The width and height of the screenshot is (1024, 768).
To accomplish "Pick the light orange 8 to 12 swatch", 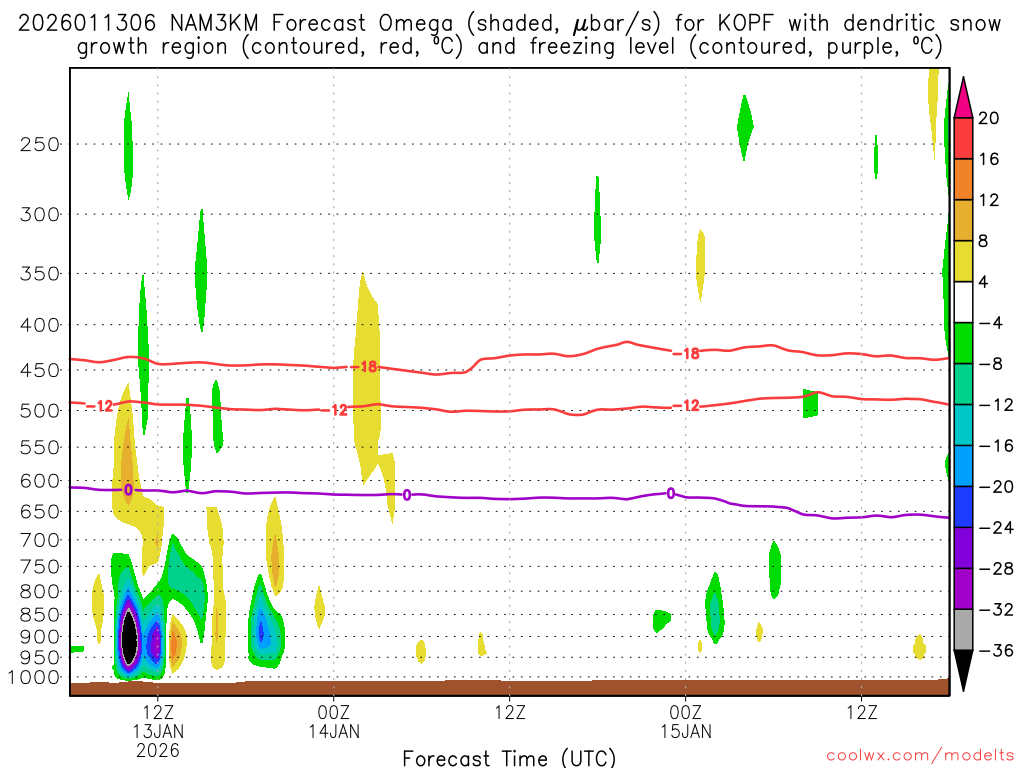I will (x=963, y=220).
